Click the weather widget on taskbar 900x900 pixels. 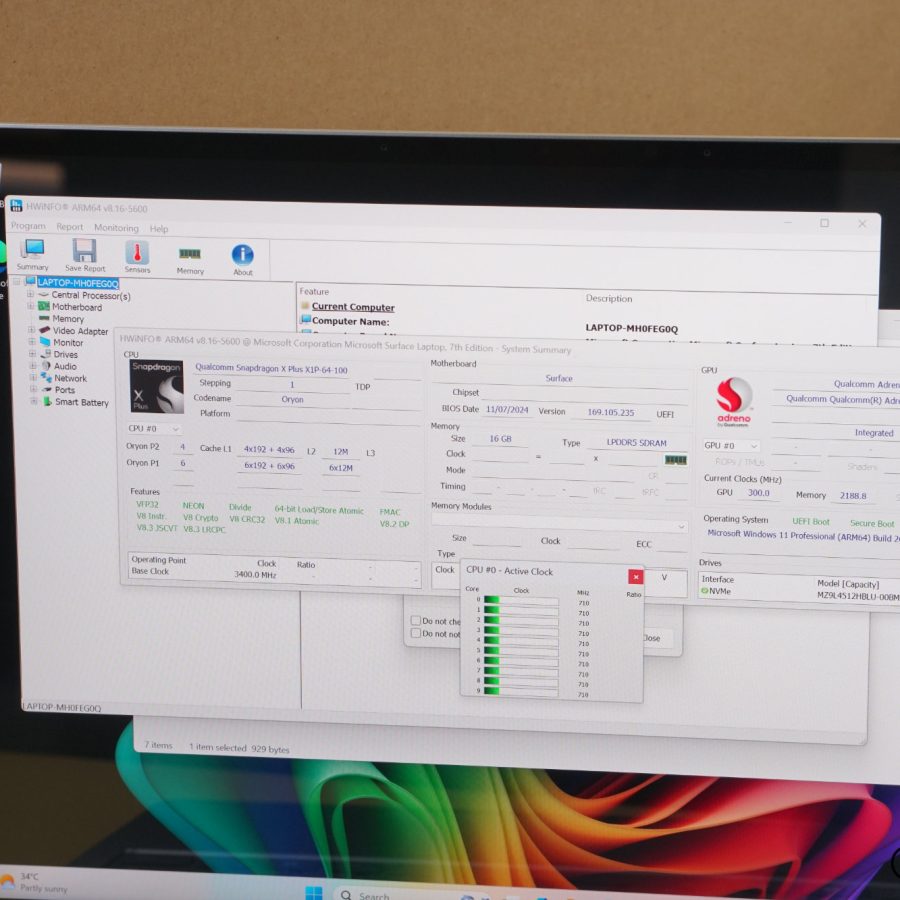[x=34, y=883]
